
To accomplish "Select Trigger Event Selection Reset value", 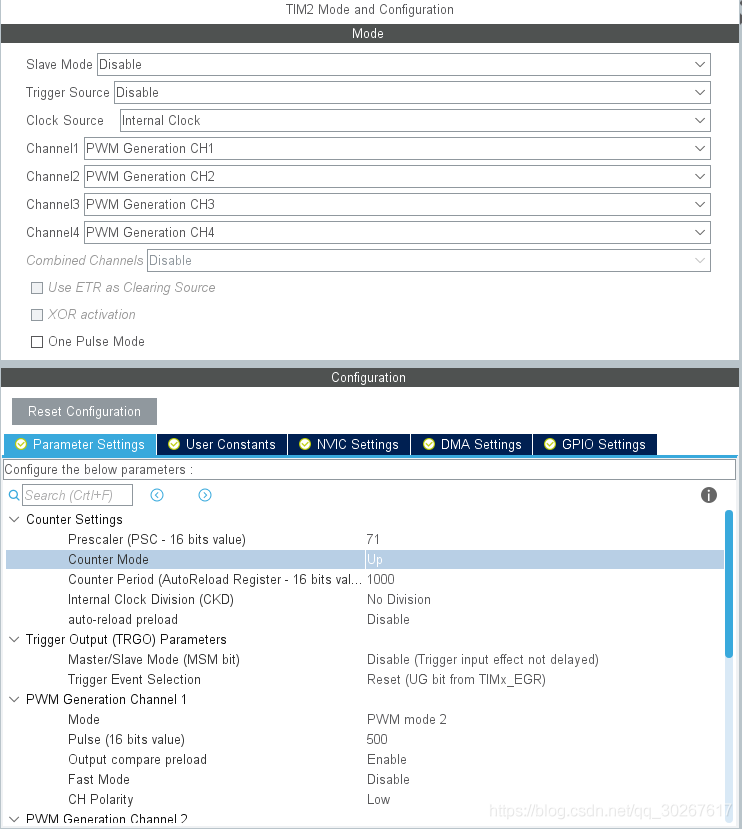I will [x=456, y=679].
